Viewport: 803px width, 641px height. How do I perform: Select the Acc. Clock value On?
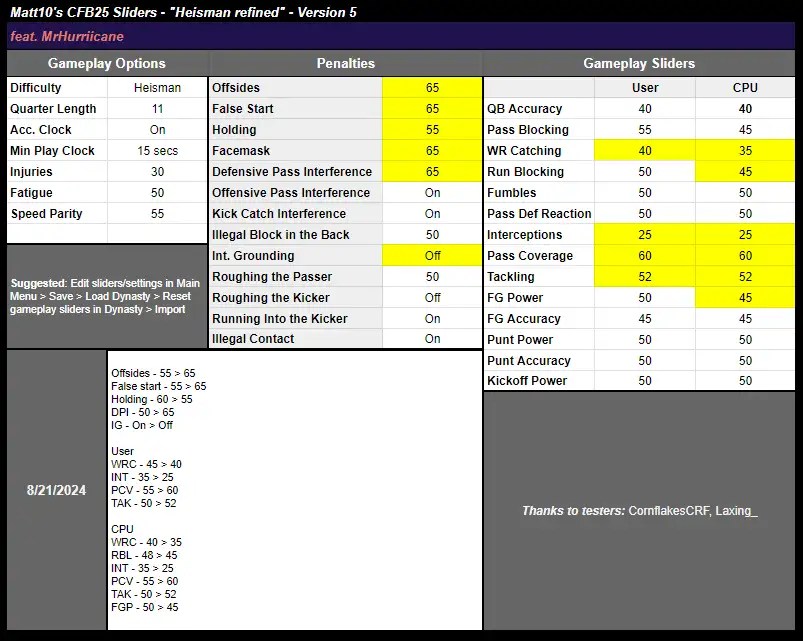[x=157, y=130]
